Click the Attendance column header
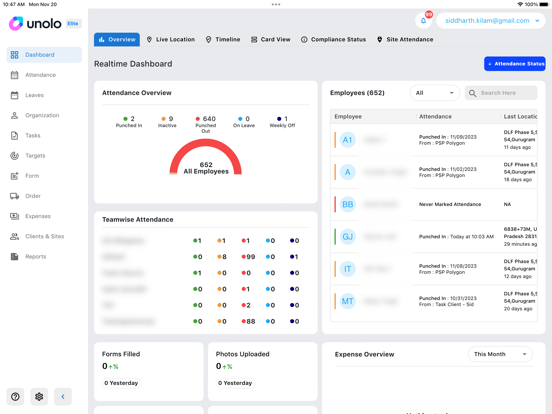The image size is (552, 414). [435, 117]
